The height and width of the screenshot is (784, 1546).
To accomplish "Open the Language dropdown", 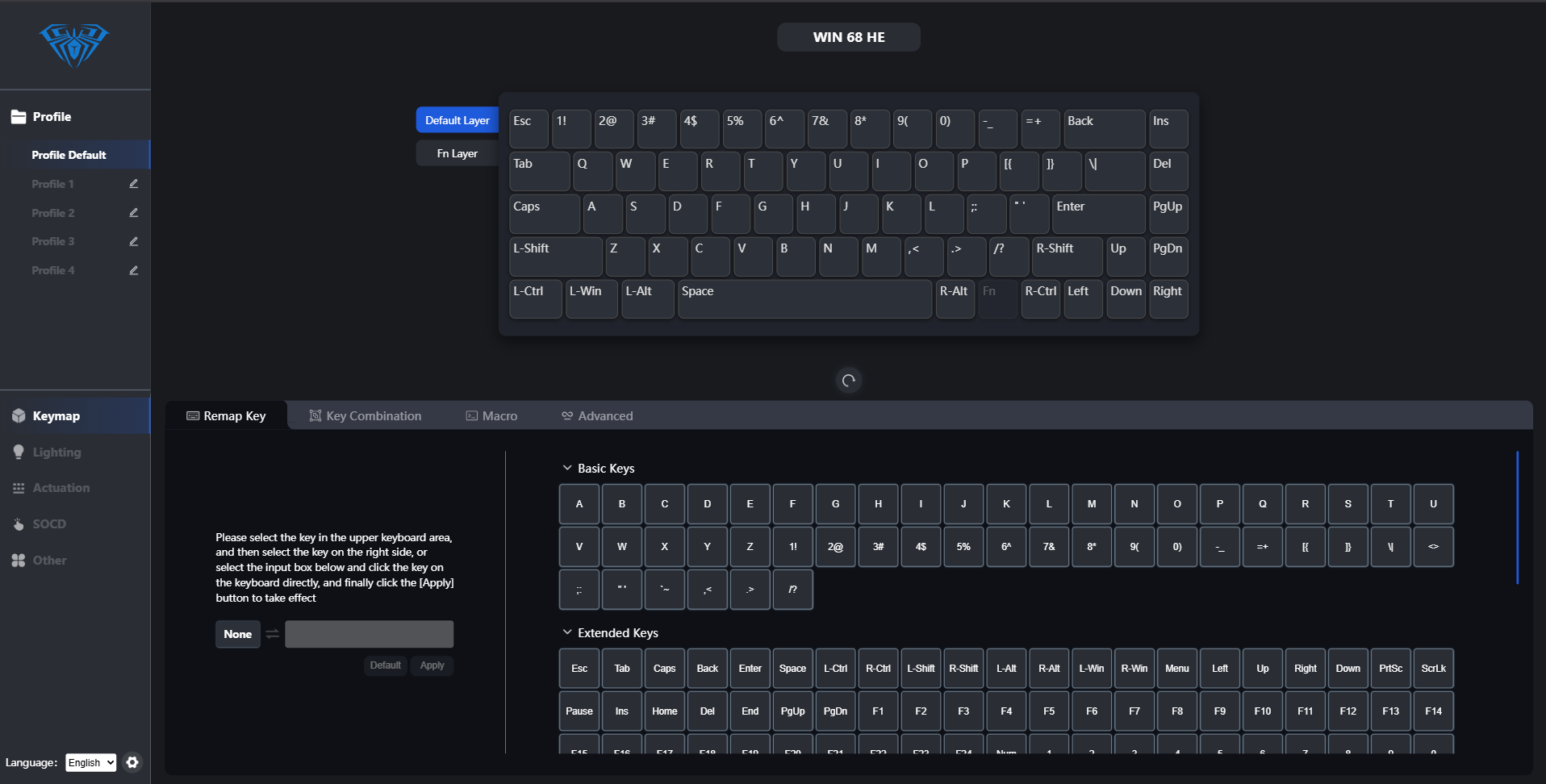I will pyautogui.click(x=91, y=762).
